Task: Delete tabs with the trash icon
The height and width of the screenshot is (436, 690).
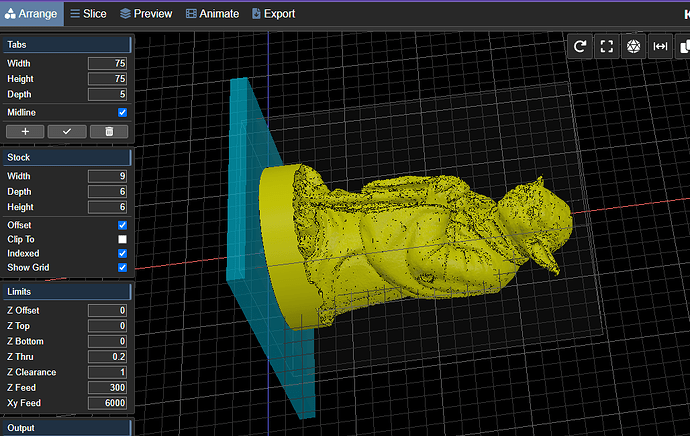Action: pyautogui.click(x=109, y=131)
